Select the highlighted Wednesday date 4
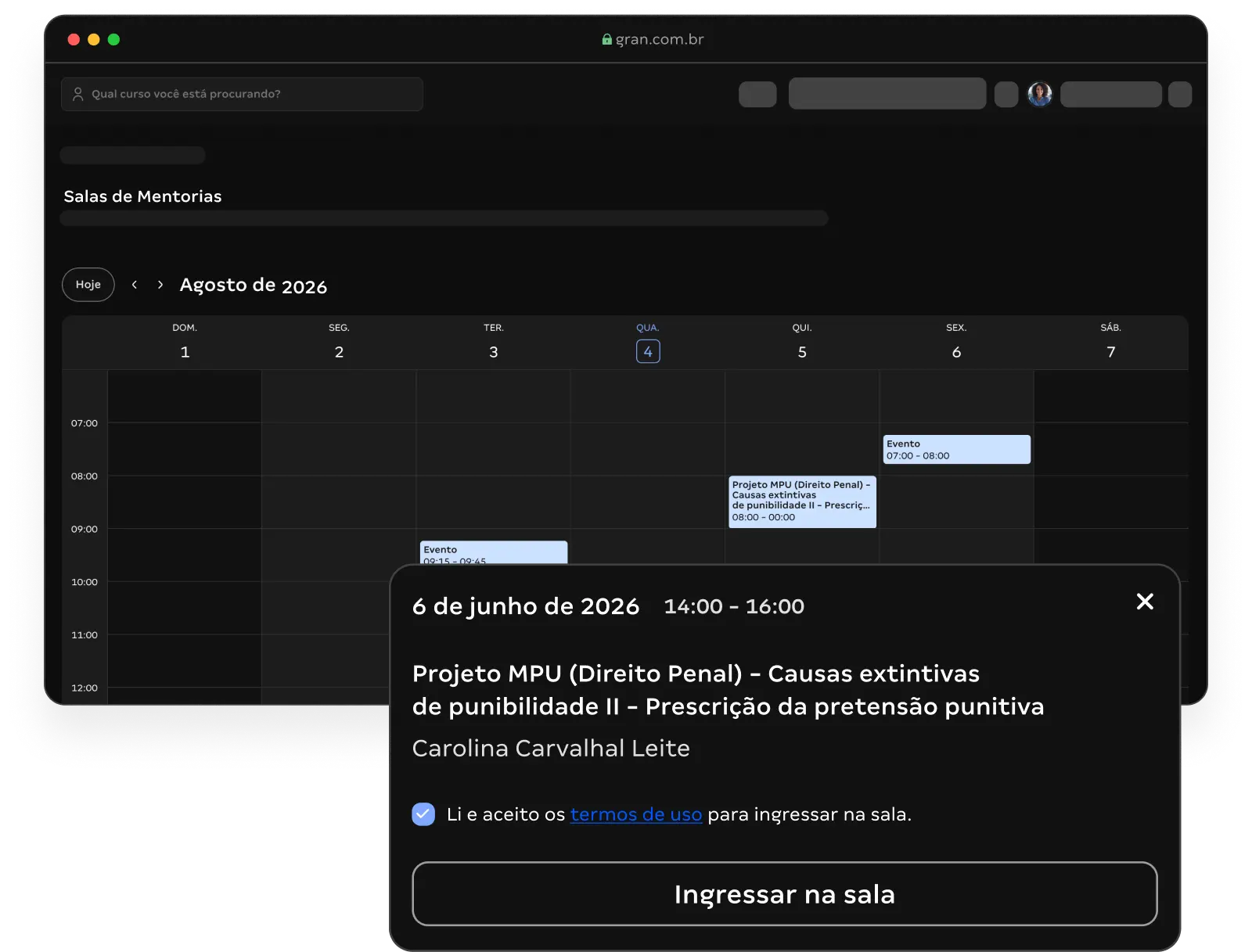 pos(647,351)
